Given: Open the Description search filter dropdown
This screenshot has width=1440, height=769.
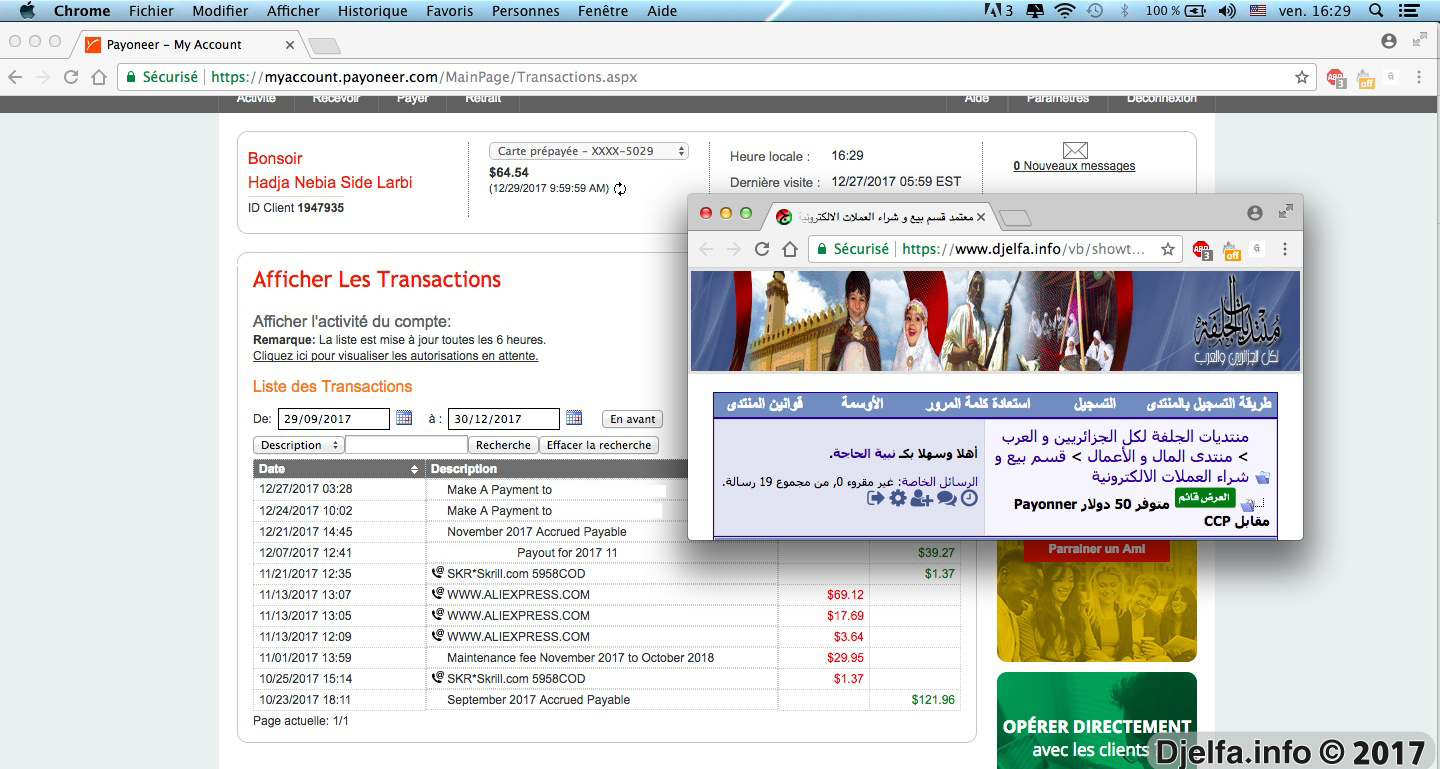Looking at the screenshot, I should tap(298, 445).
